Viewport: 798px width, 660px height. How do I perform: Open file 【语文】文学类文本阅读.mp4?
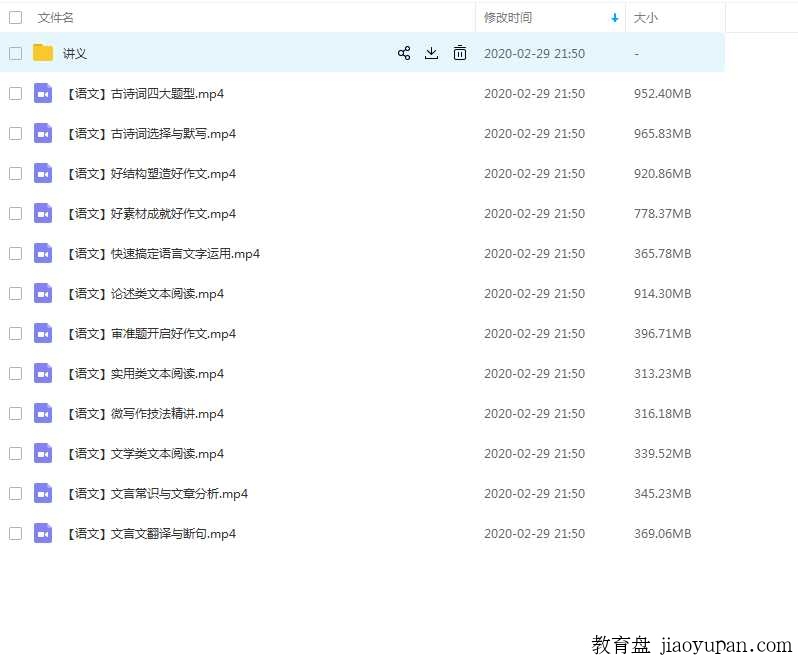[145, 454]
